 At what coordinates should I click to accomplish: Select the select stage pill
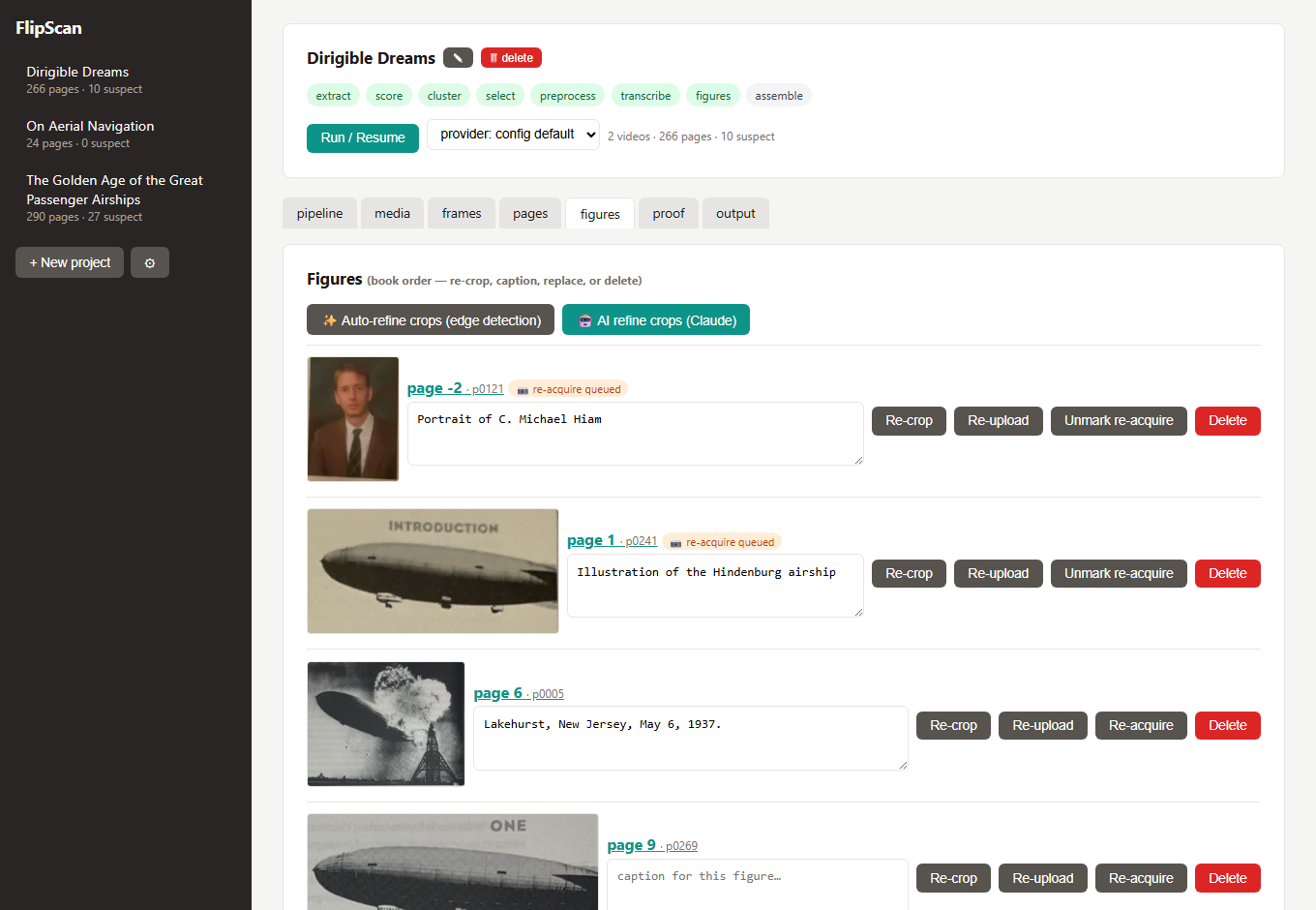pos(500,96)
